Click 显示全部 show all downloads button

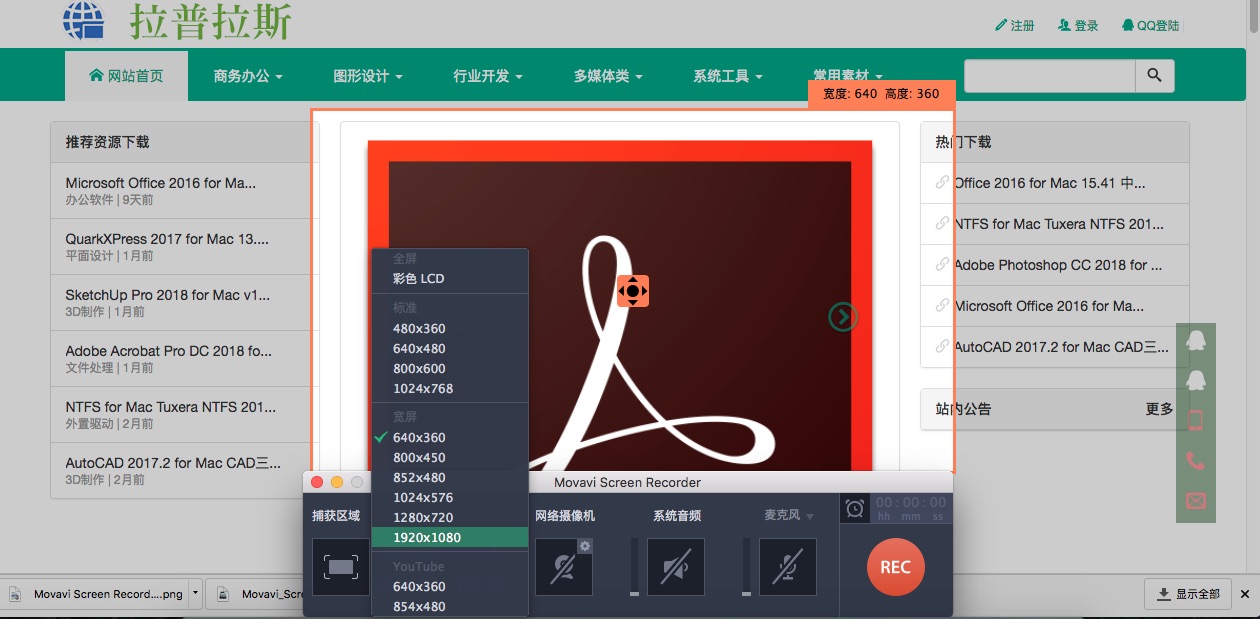click(1188, 594)
